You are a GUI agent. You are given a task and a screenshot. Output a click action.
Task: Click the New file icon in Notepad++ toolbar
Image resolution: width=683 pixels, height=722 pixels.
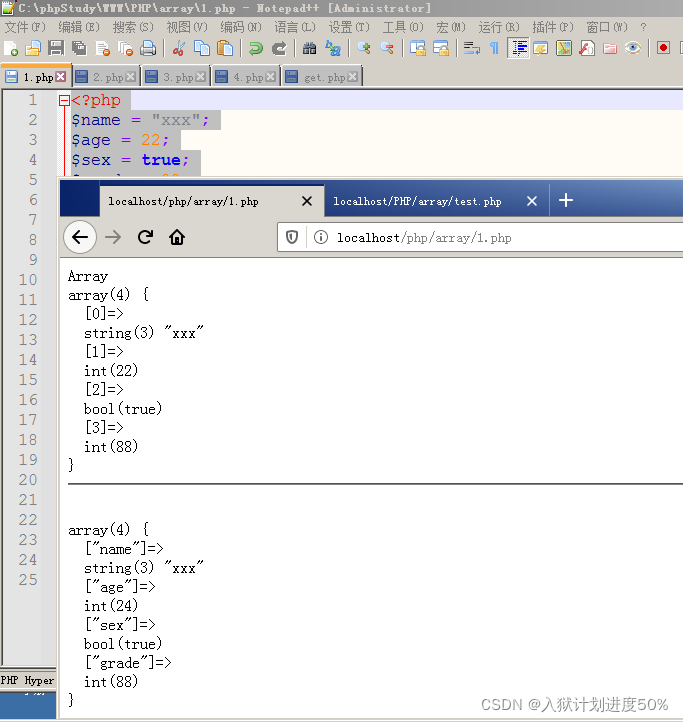11,48
